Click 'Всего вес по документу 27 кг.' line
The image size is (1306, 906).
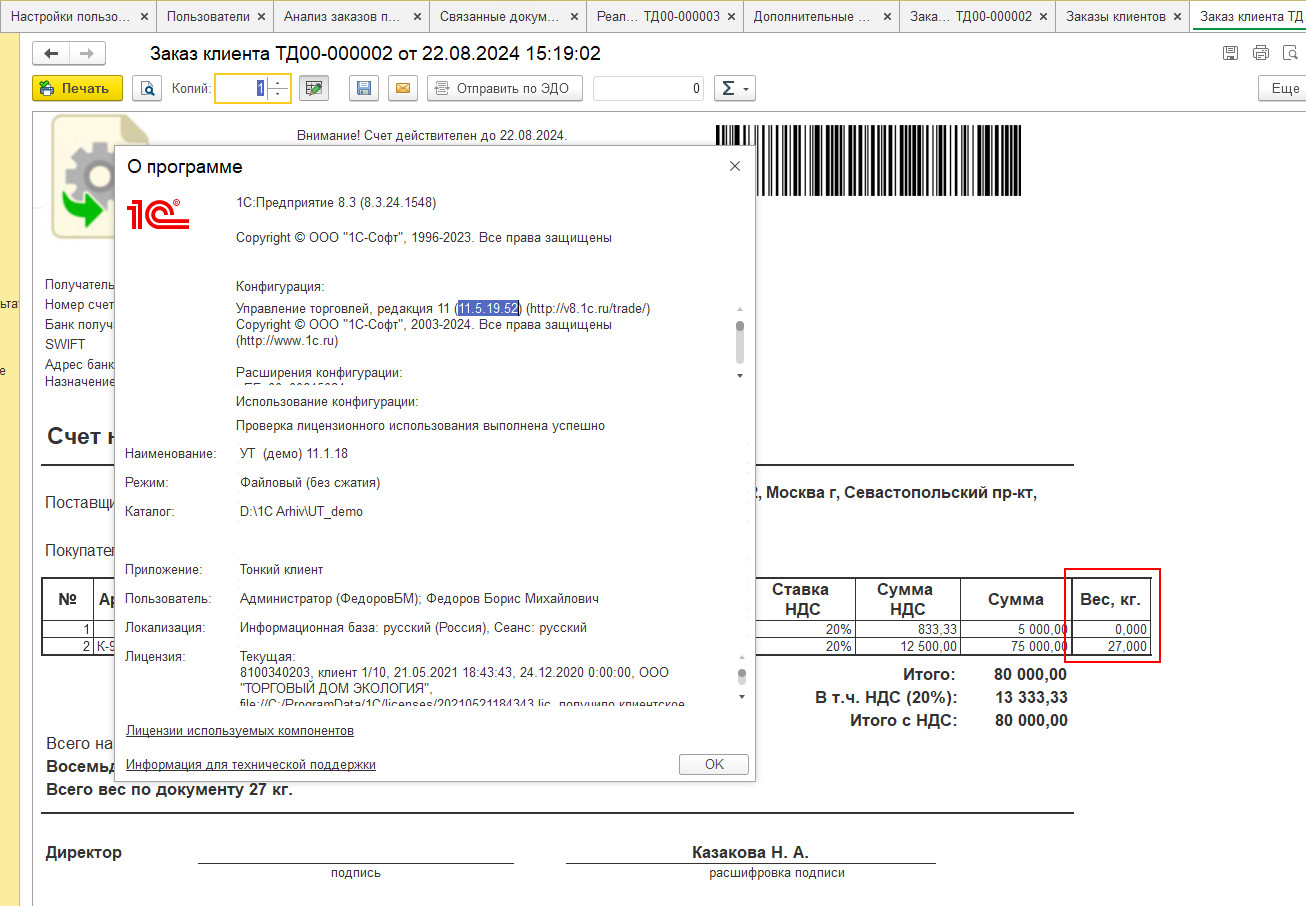tap(170, 790)
